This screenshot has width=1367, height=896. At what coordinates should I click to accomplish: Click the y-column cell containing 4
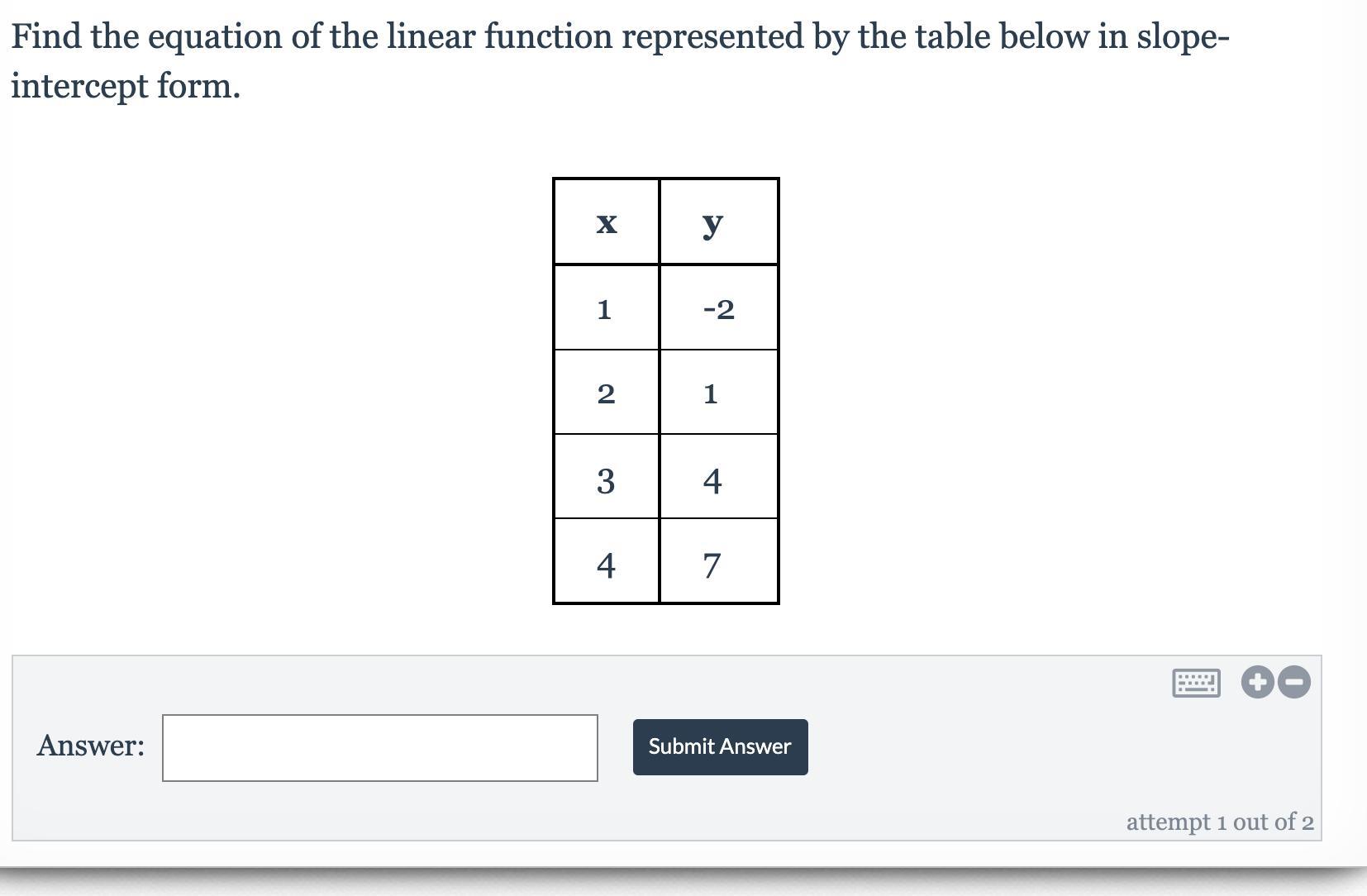tap(718, 479)
